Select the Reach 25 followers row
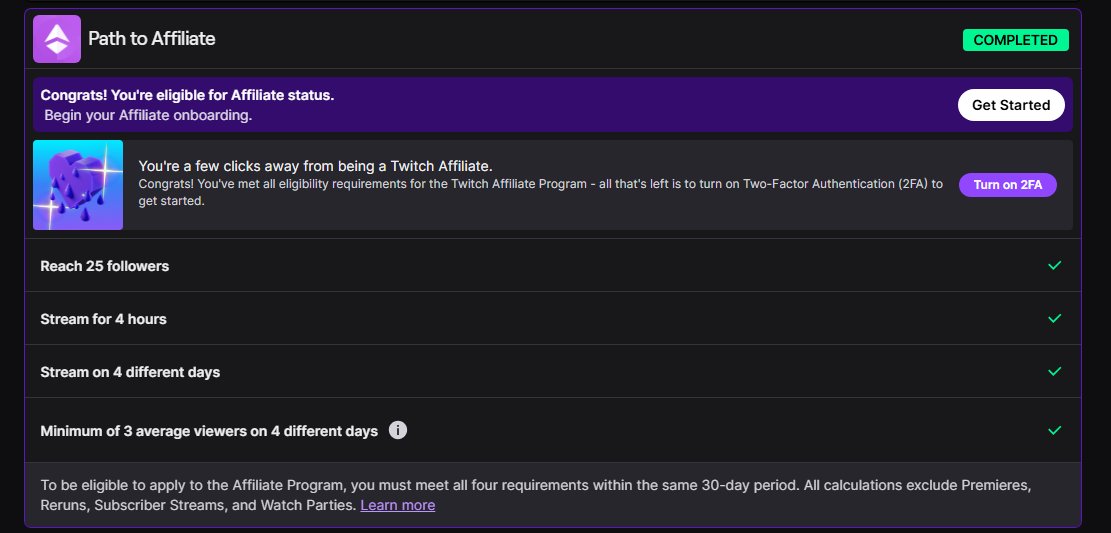This screenshot has width=1111, height=533. (x=553, y=265)
